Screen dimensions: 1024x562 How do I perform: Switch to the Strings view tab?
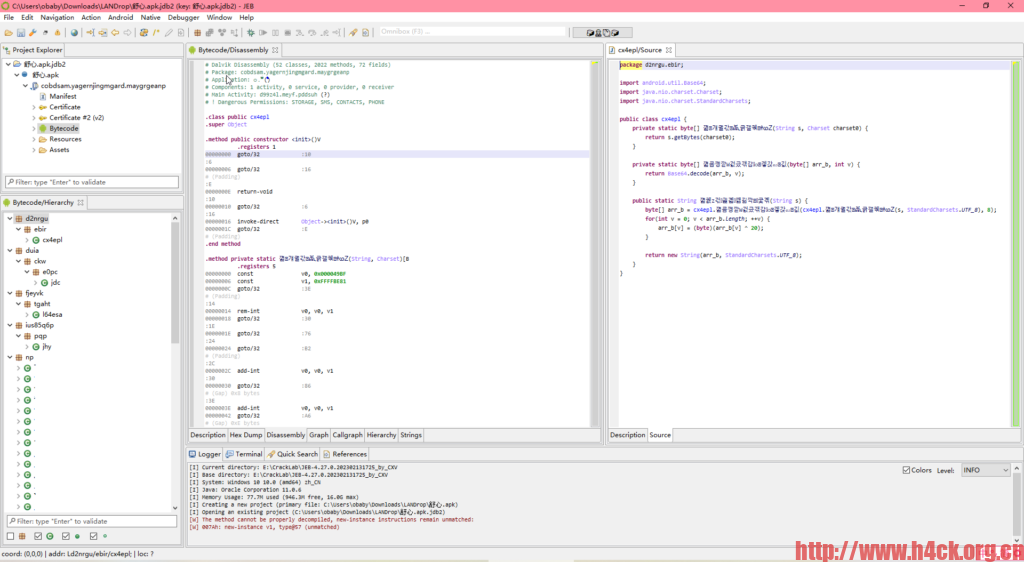point(411,435)
